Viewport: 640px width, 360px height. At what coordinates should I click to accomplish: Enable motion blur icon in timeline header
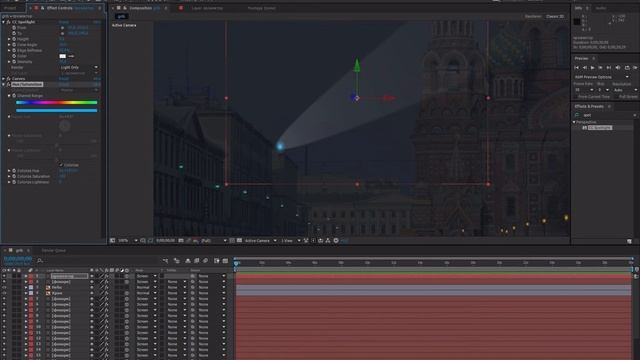click(205, 260)
